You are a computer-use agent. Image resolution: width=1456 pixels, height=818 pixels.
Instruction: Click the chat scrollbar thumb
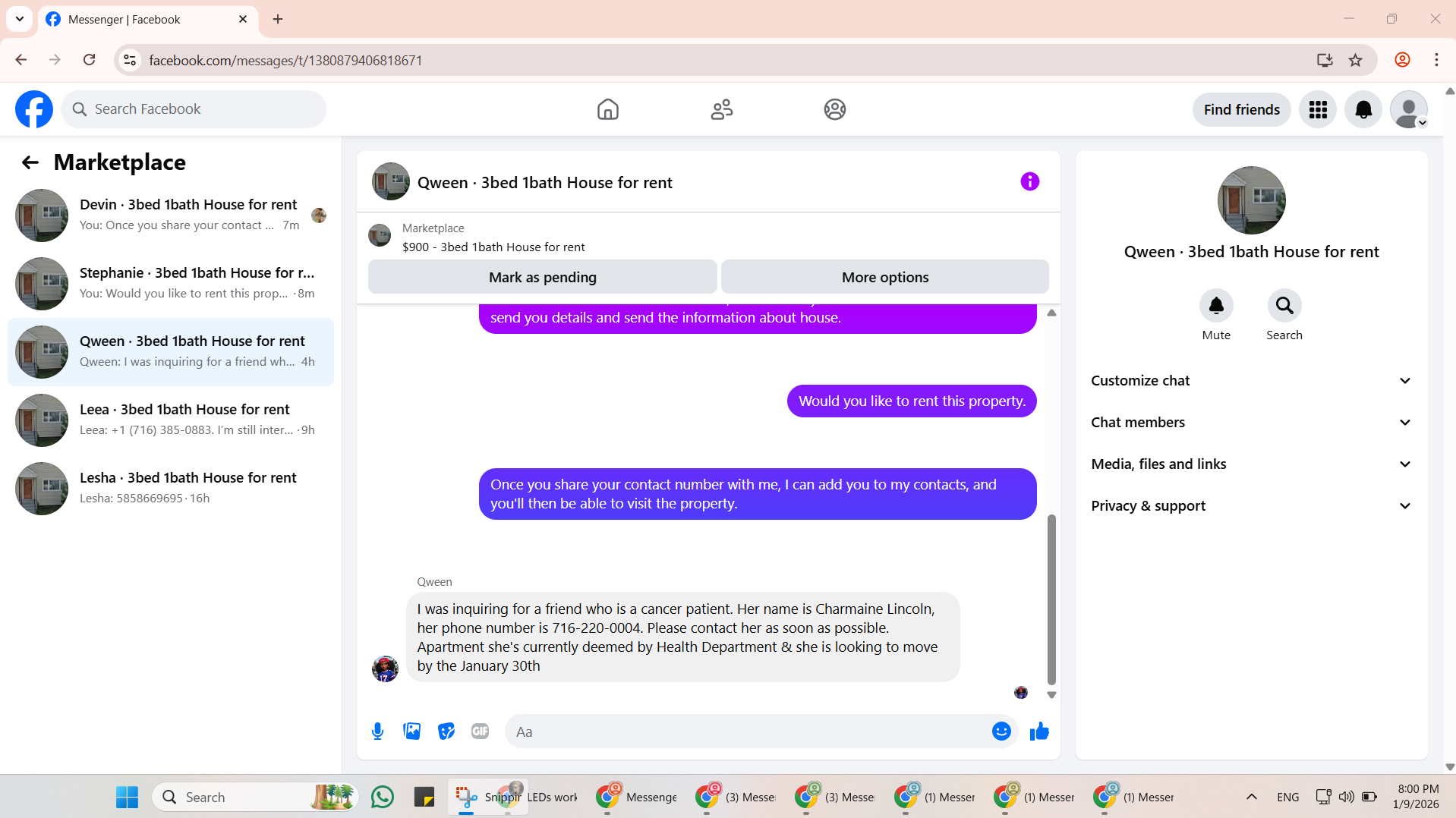click(1051, 599)
